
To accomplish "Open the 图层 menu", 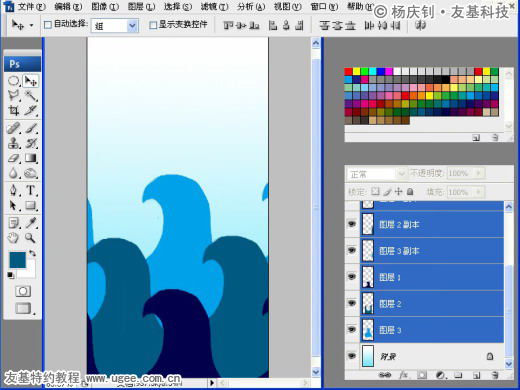I will [141, 6].
